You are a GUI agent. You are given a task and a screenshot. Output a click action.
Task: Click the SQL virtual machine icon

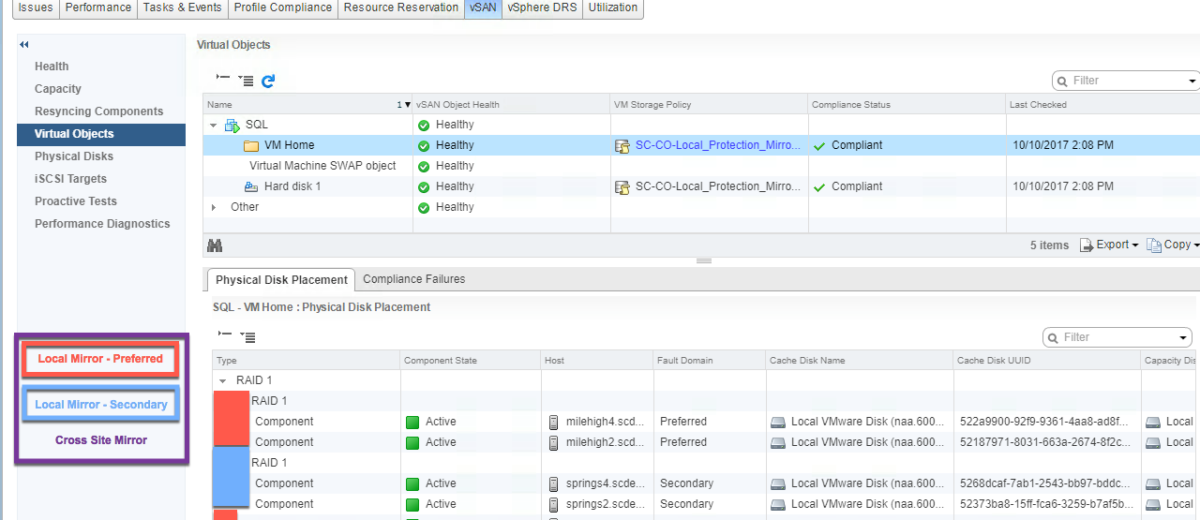tap(232, 125)
